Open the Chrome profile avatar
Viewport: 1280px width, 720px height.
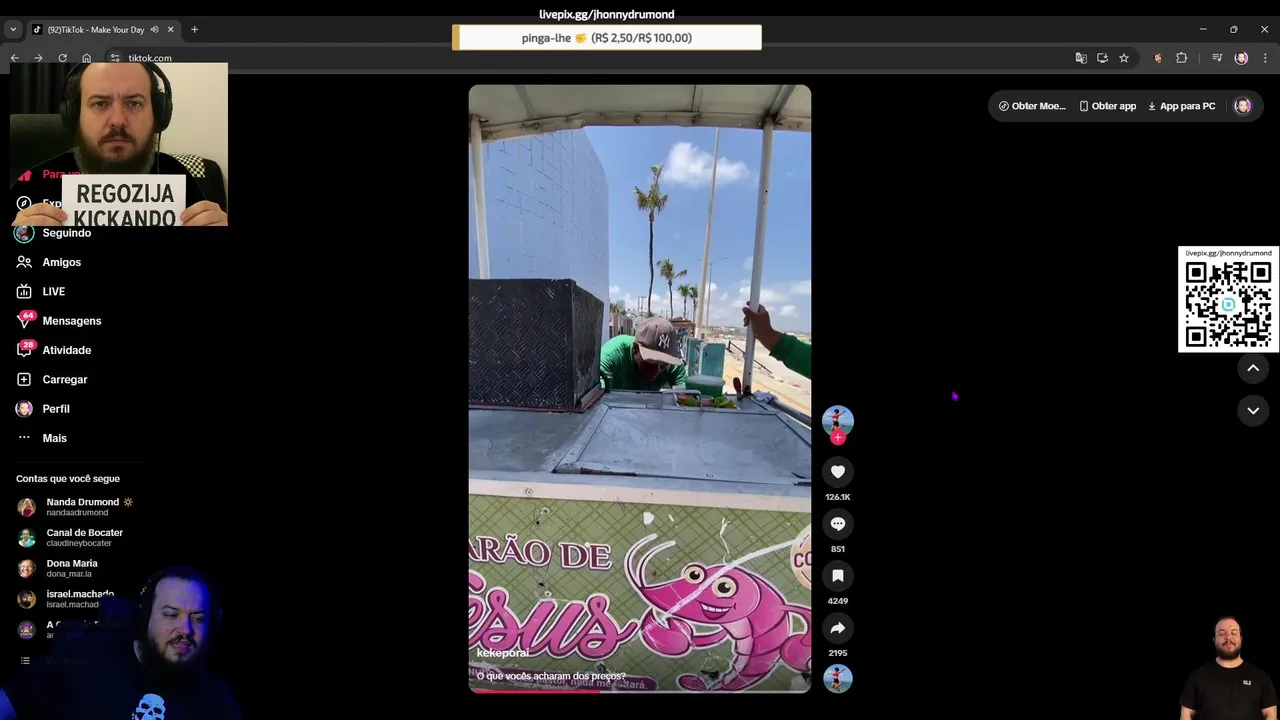point(1241,58)
